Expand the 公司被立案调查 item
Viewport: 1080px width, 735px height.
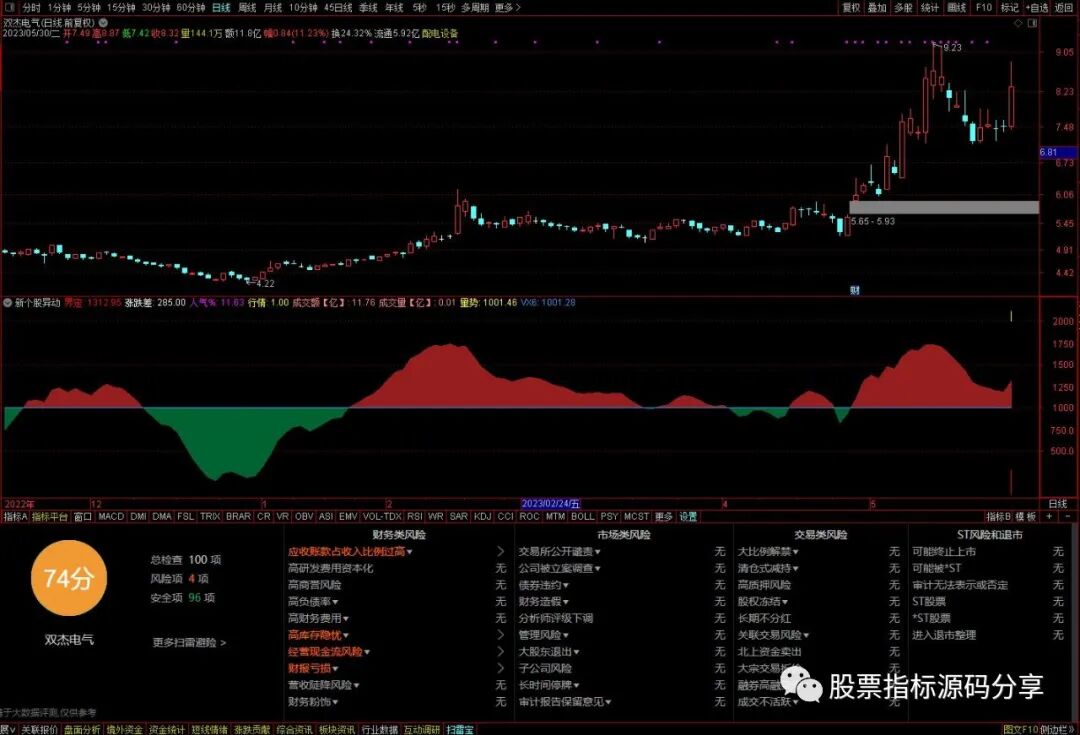coord(559,568)
